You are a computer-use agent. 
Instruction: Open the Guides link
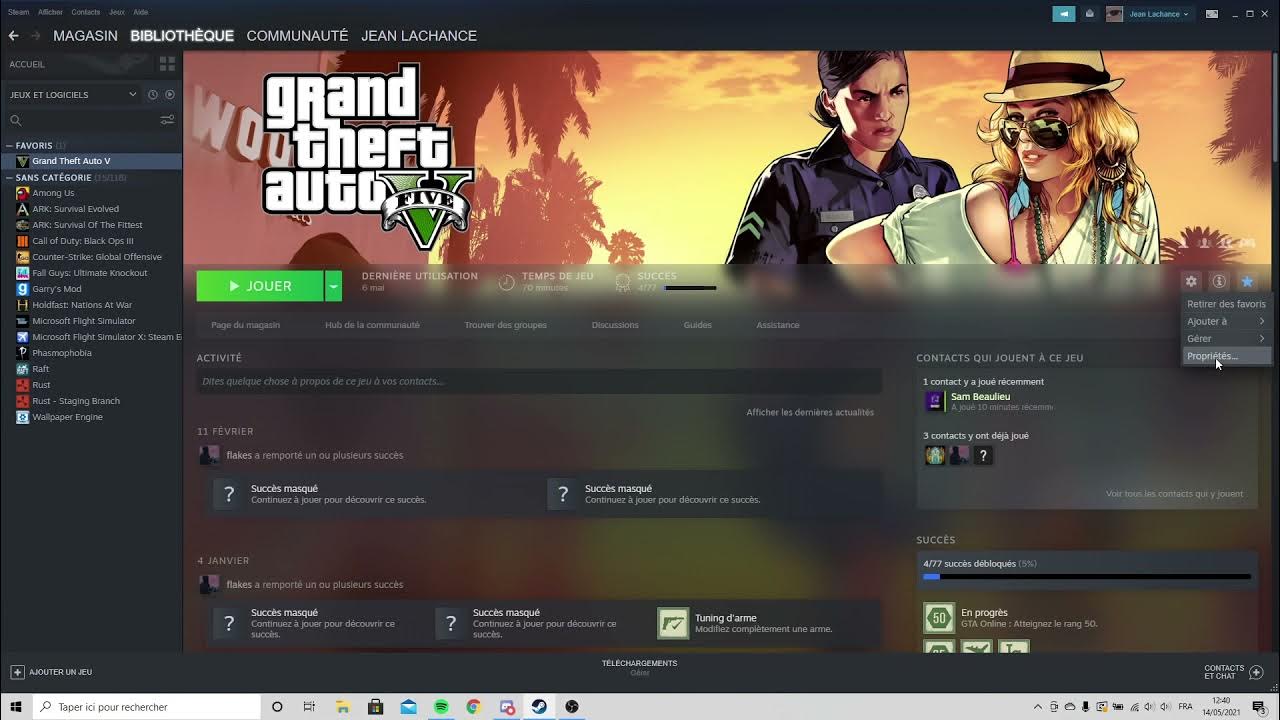[x=698, y=325]
